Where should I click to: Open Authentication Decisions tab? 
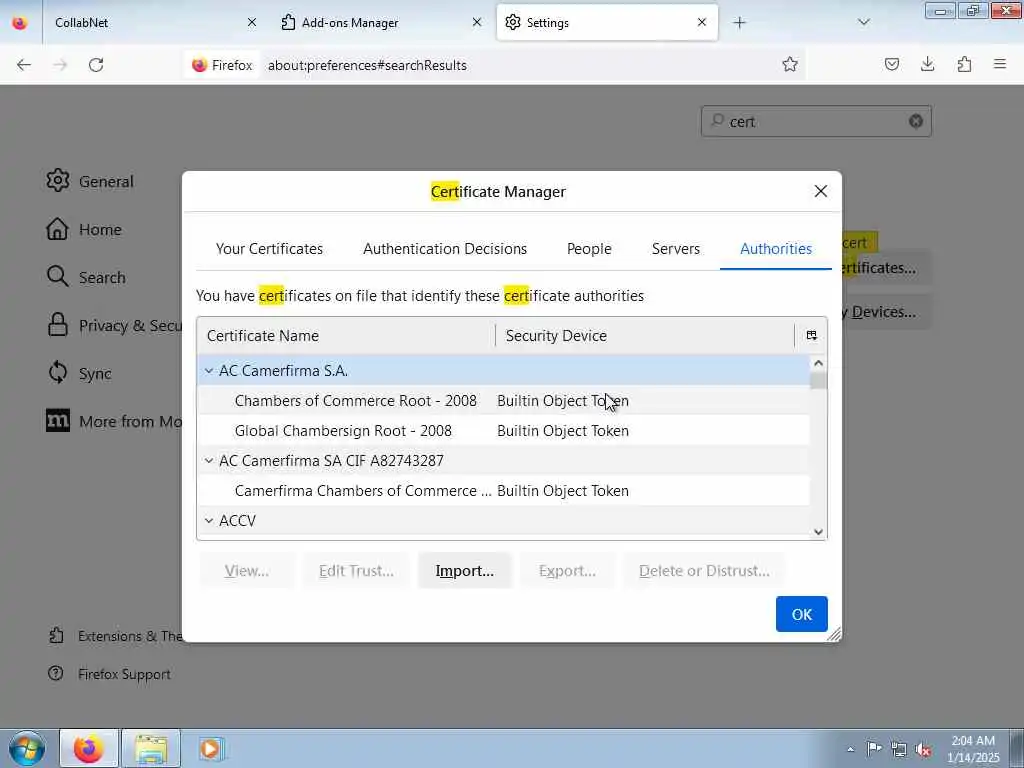(445, 249)
